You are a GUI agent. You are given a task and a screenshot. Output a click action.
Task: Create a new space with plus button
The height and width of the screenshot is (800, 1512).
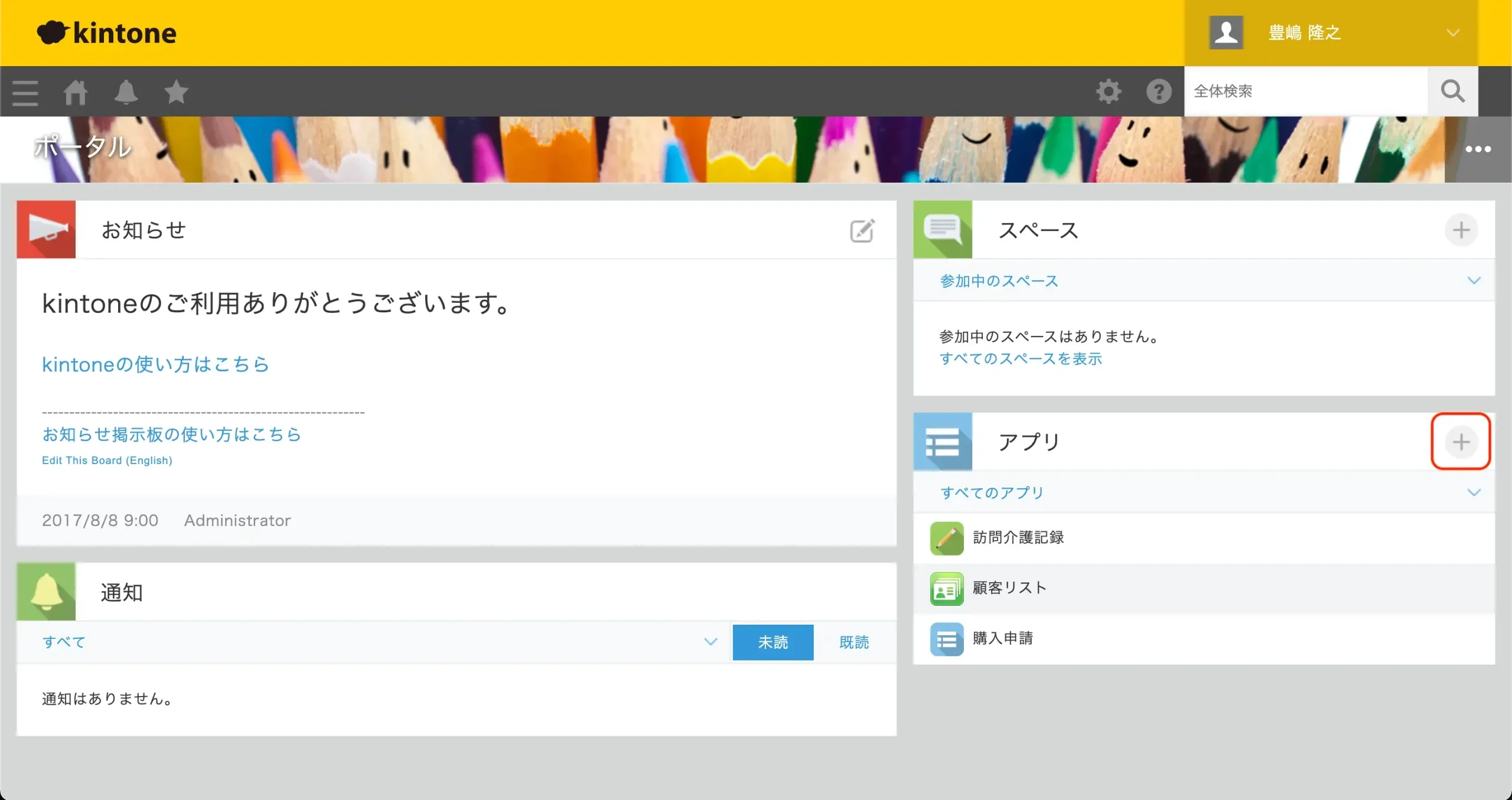click(1461, 230)
